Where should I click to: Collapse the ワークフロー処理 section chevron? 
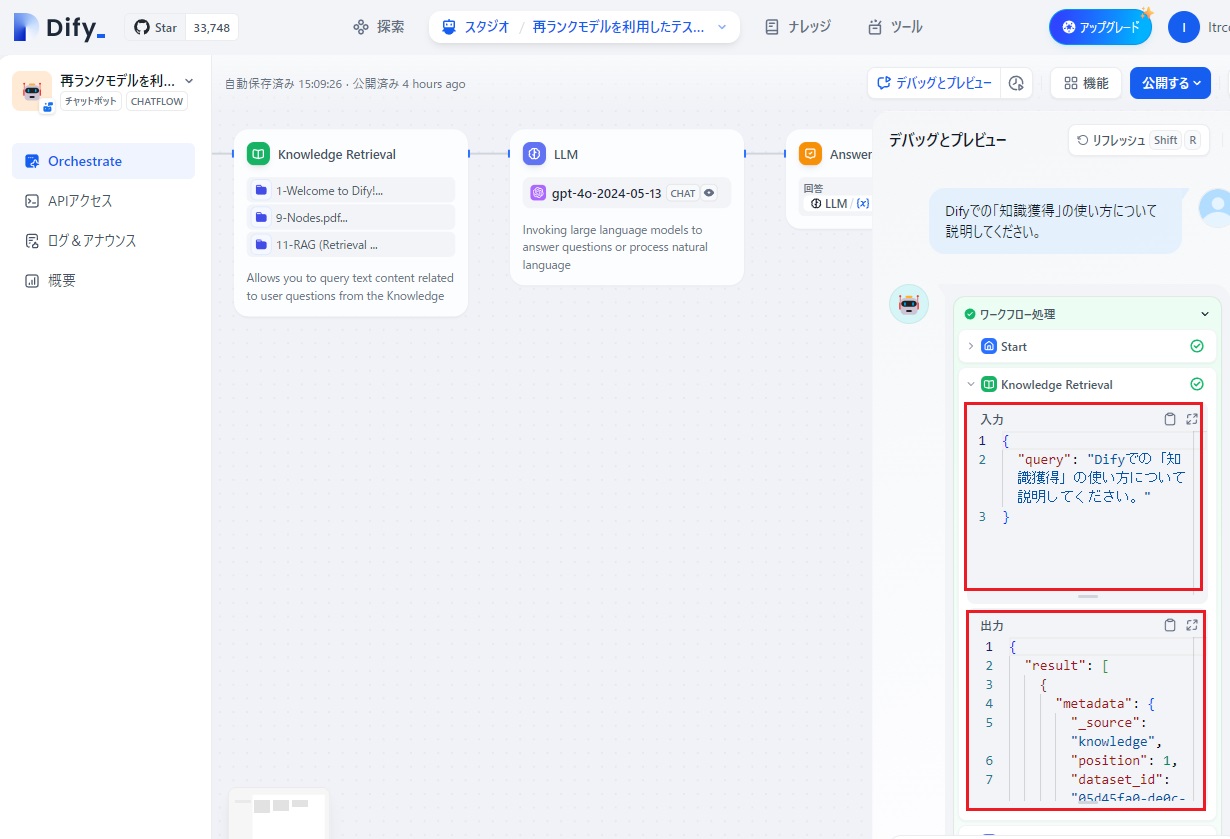click(x=1204, y=314)
